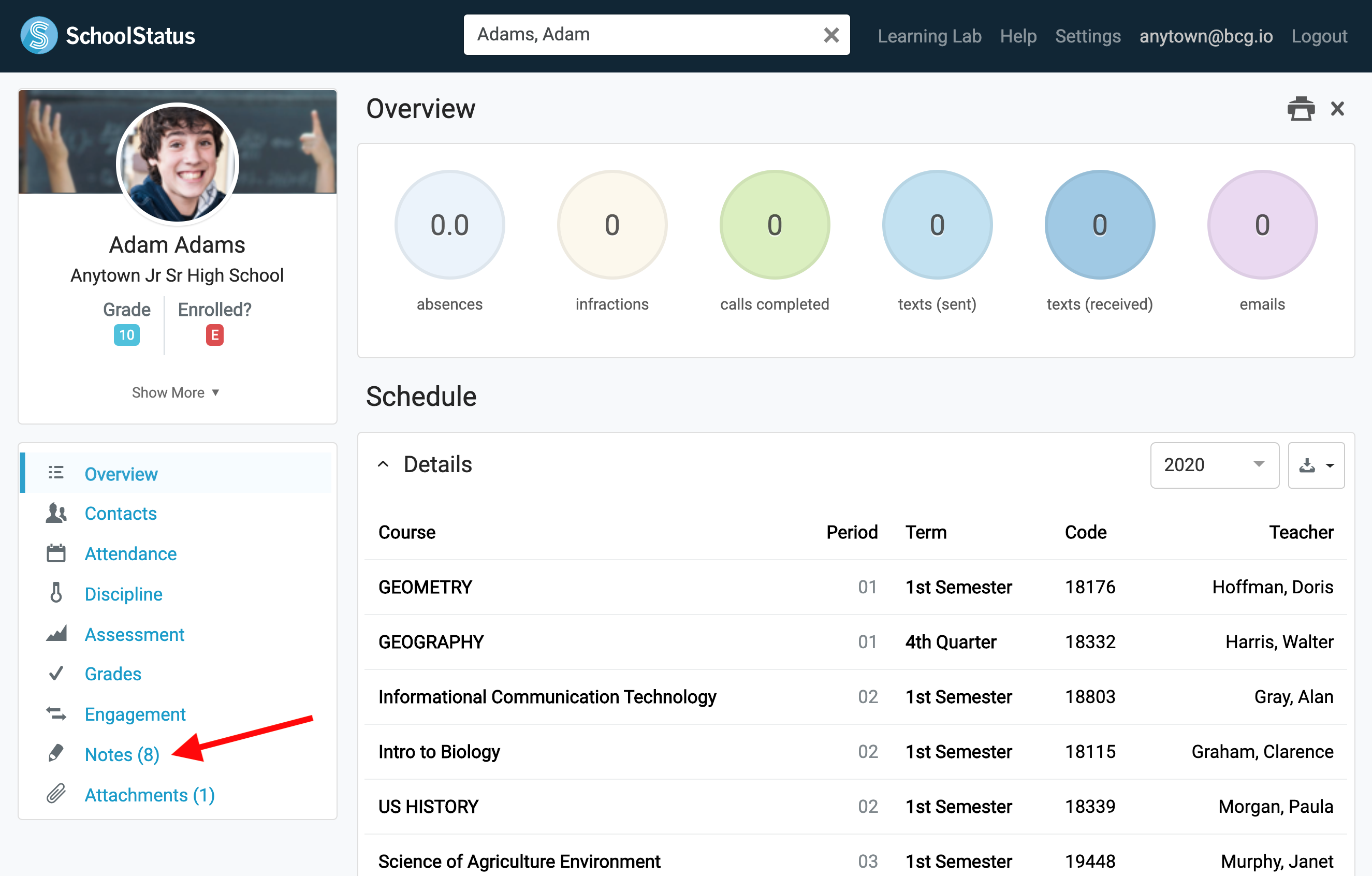Click the Teacher column header
The image size is (1372, 876).
click(1301, 532)
